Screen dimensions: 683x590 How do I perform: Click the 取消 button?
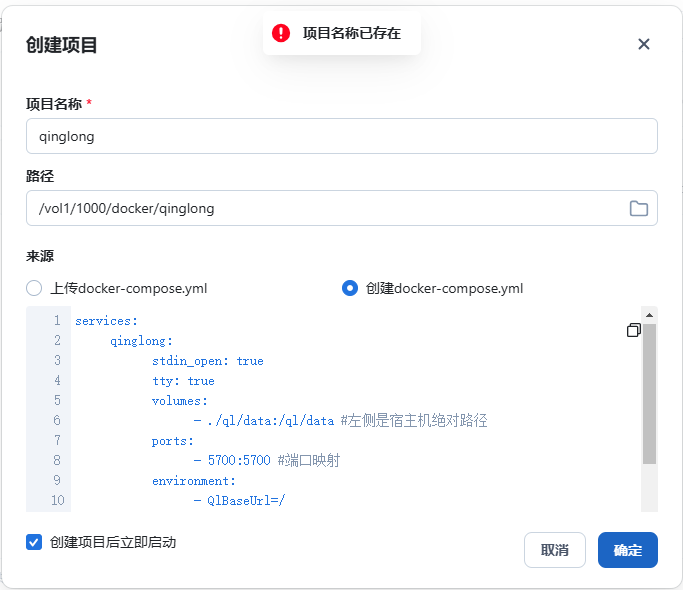tap(555, 550)
